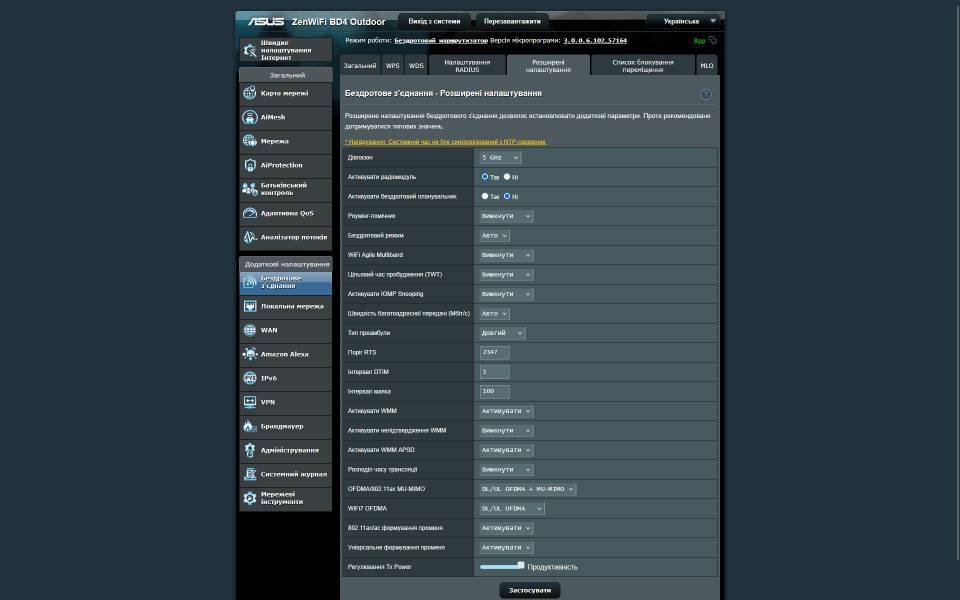Open the Список блокування переміщення tab
960x600 pixels.
click(643, 66)
